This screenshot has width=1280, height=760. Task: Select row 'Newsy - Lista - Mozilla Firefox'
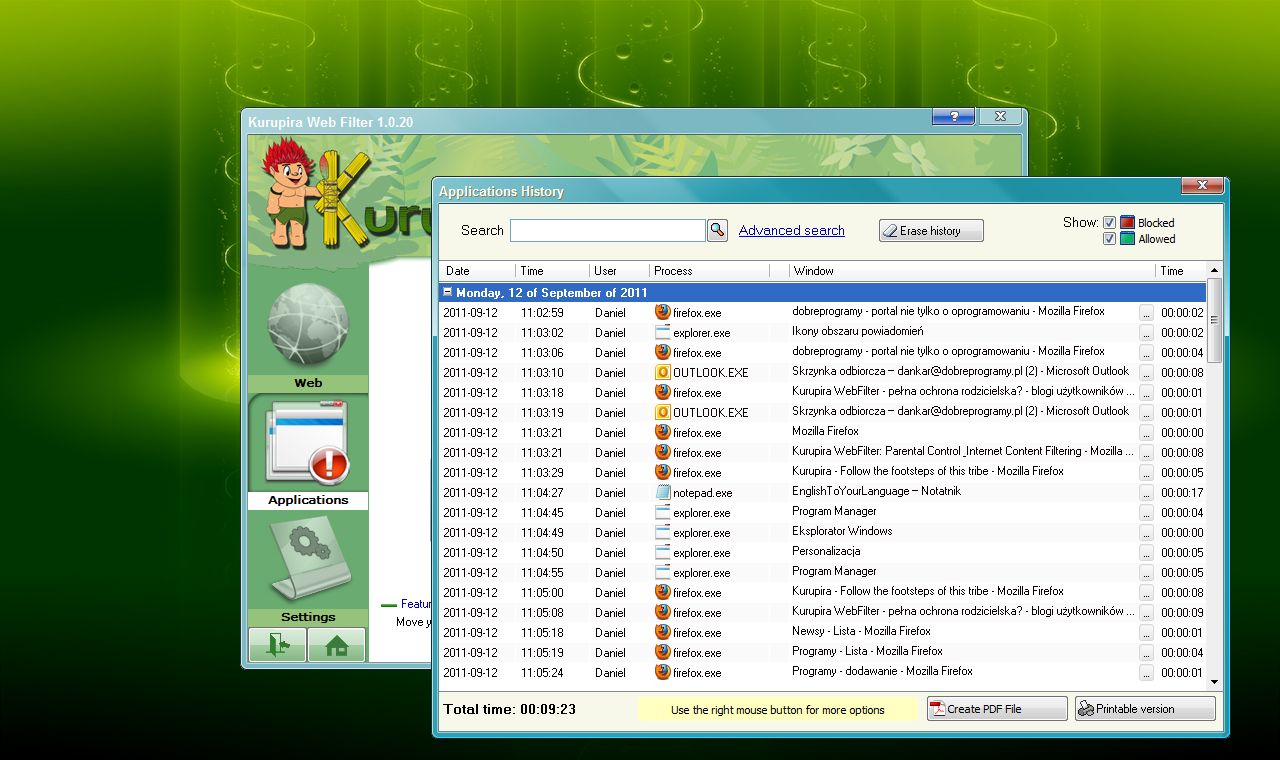(x=823, y=632)
